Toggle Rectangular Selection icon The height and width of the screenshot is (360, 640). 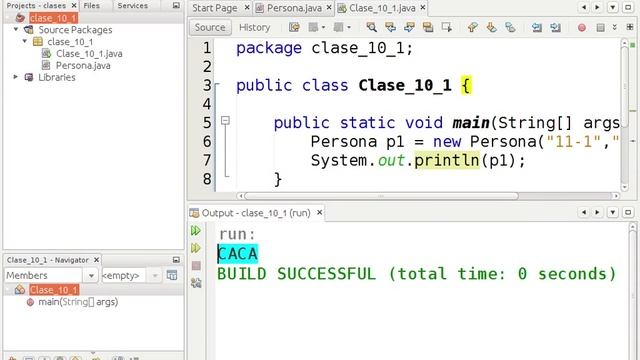click(447, 27)
